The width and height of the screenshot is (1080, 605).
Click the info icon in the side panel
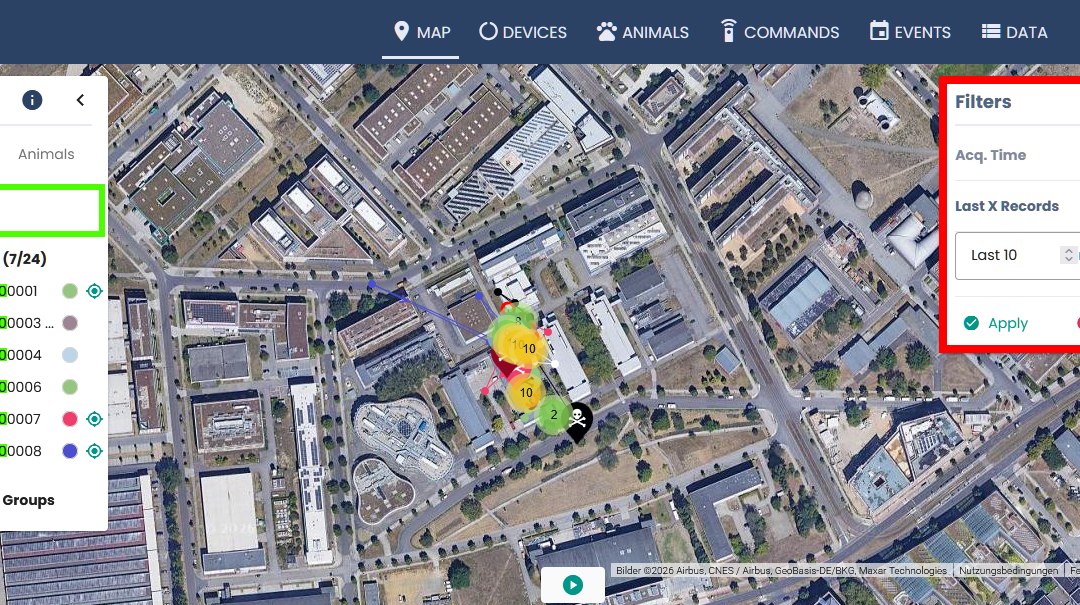pos(33,100)
